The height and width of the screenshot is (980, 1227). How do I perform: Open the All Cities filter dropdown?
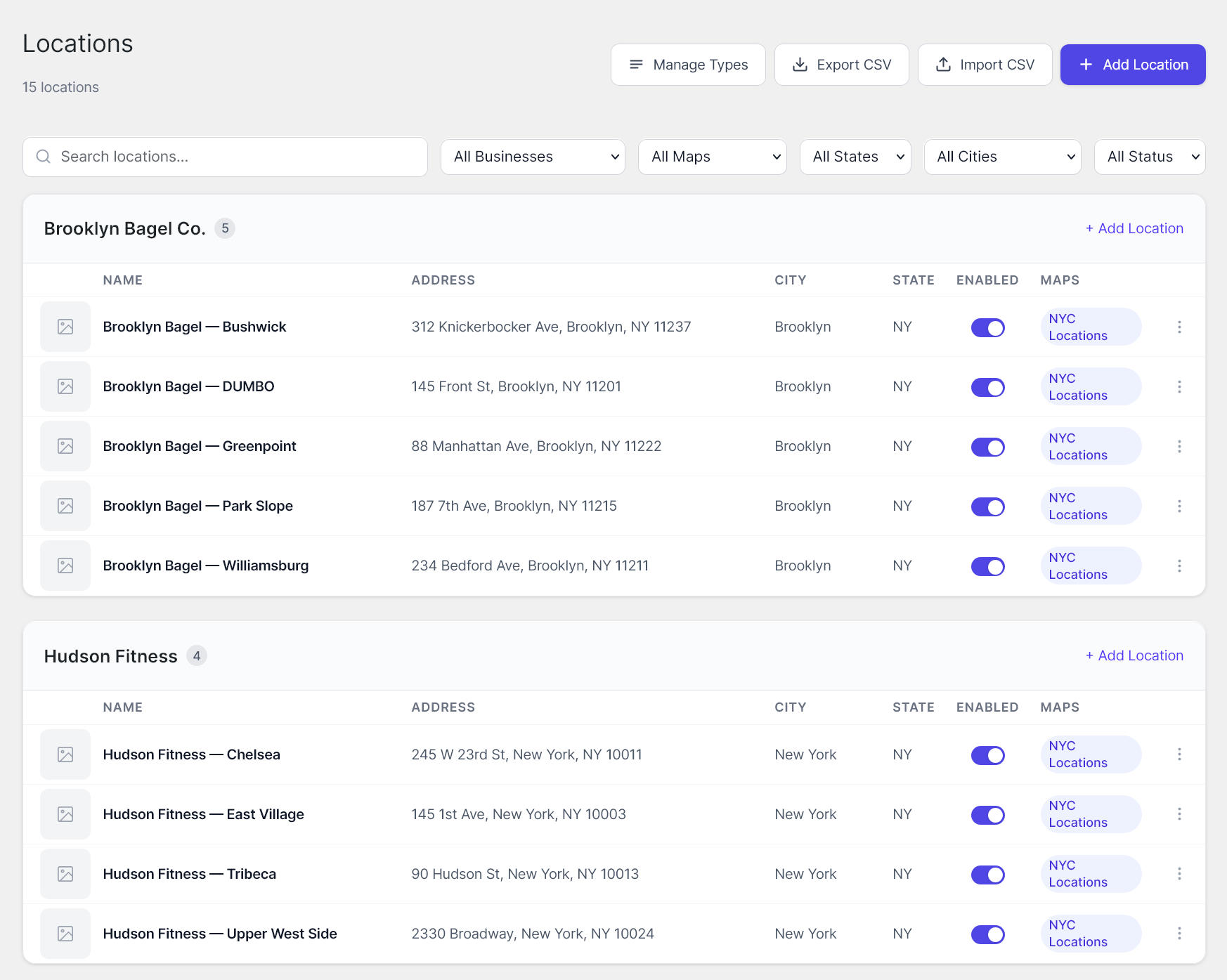click(x=1003, y=157)
